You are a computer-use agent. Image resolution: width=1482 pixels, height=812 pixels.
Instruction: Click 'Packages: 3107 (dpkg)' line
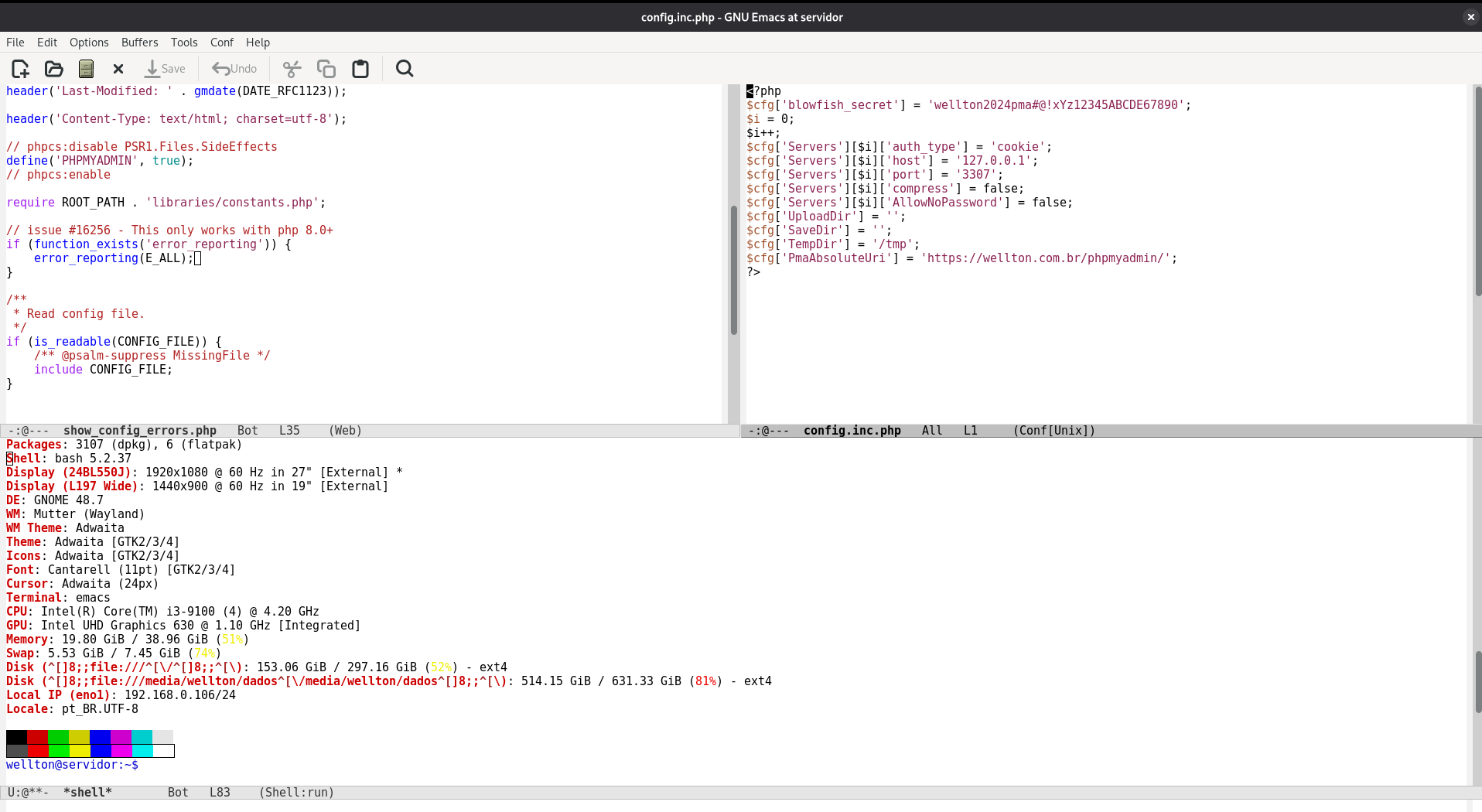pos(124,445)
